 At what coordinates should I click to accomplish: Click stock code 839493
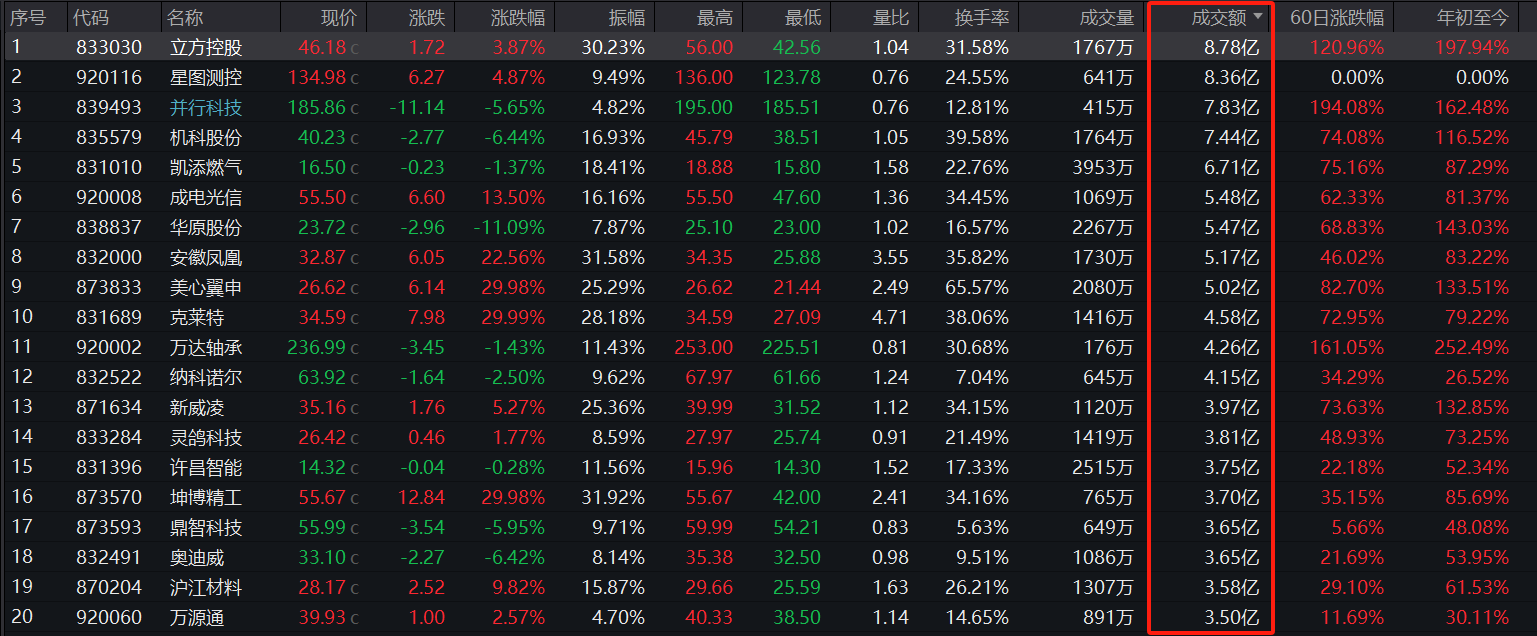[x=109, y=107]
